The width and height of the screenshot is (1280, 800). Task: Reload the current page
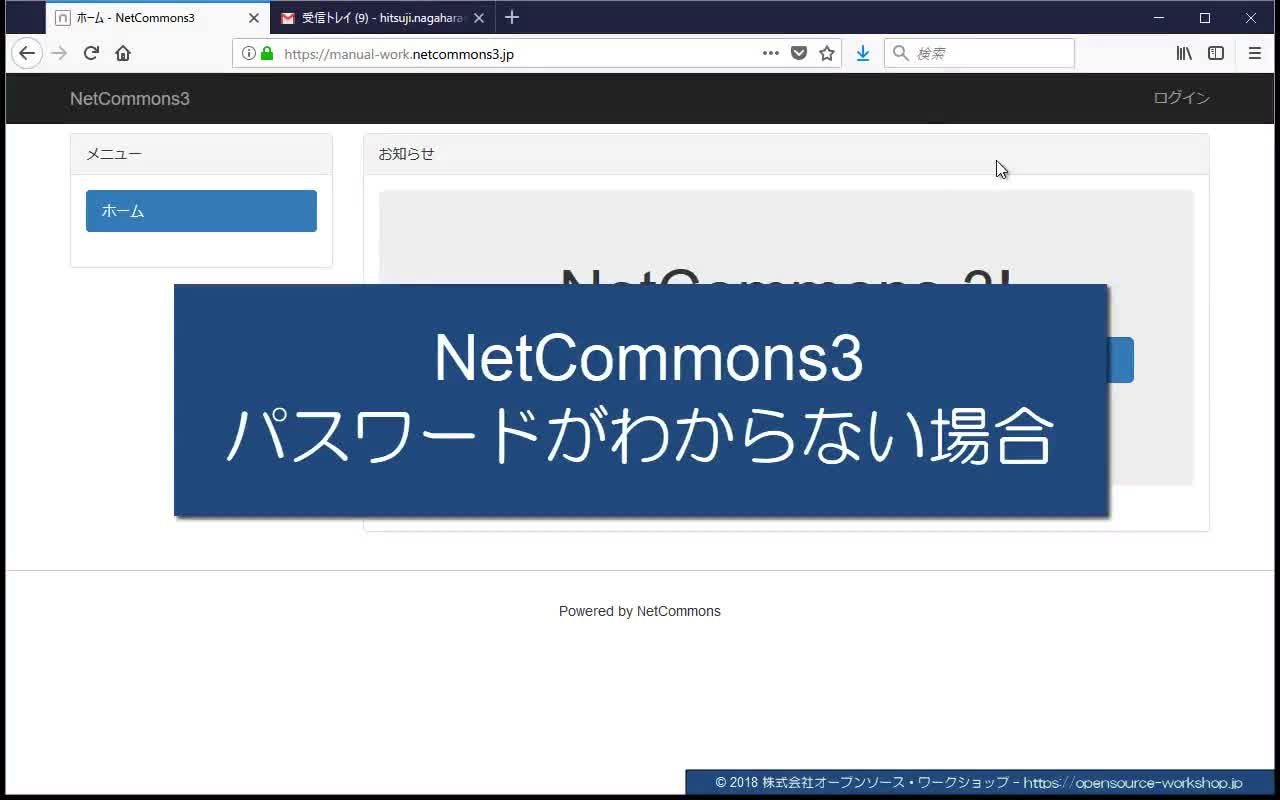click(x=91, y=53)
